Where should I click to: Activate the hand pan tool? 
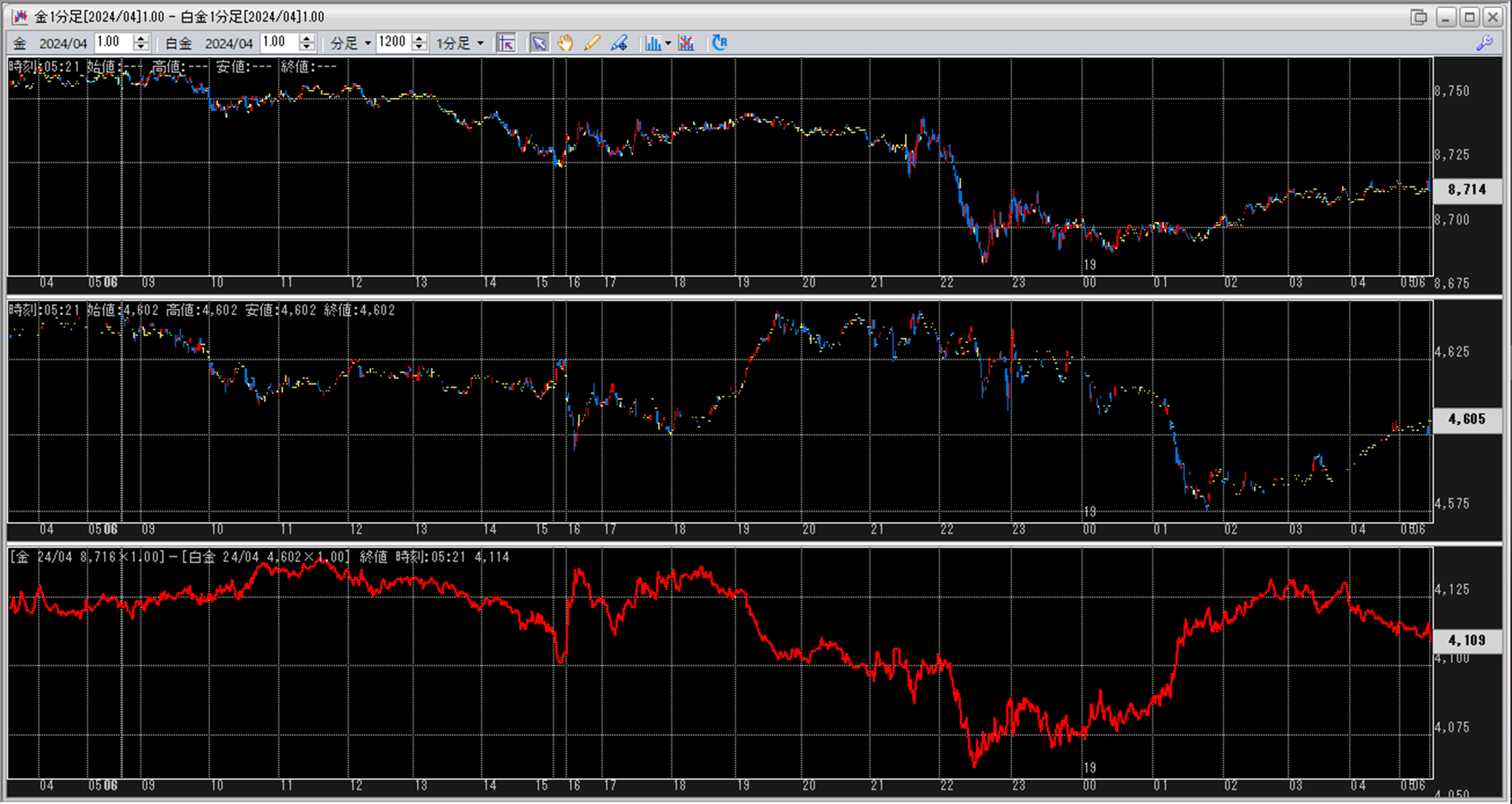(565, 43)
